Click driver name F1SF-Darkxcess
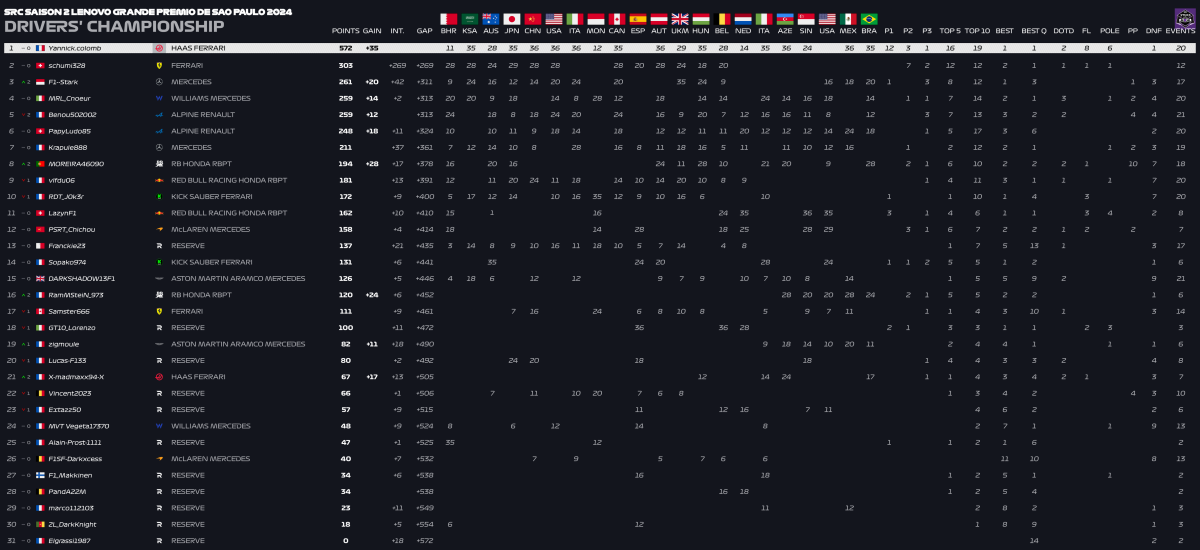Viewport: 1200px width, 550px height. point(75,458)
